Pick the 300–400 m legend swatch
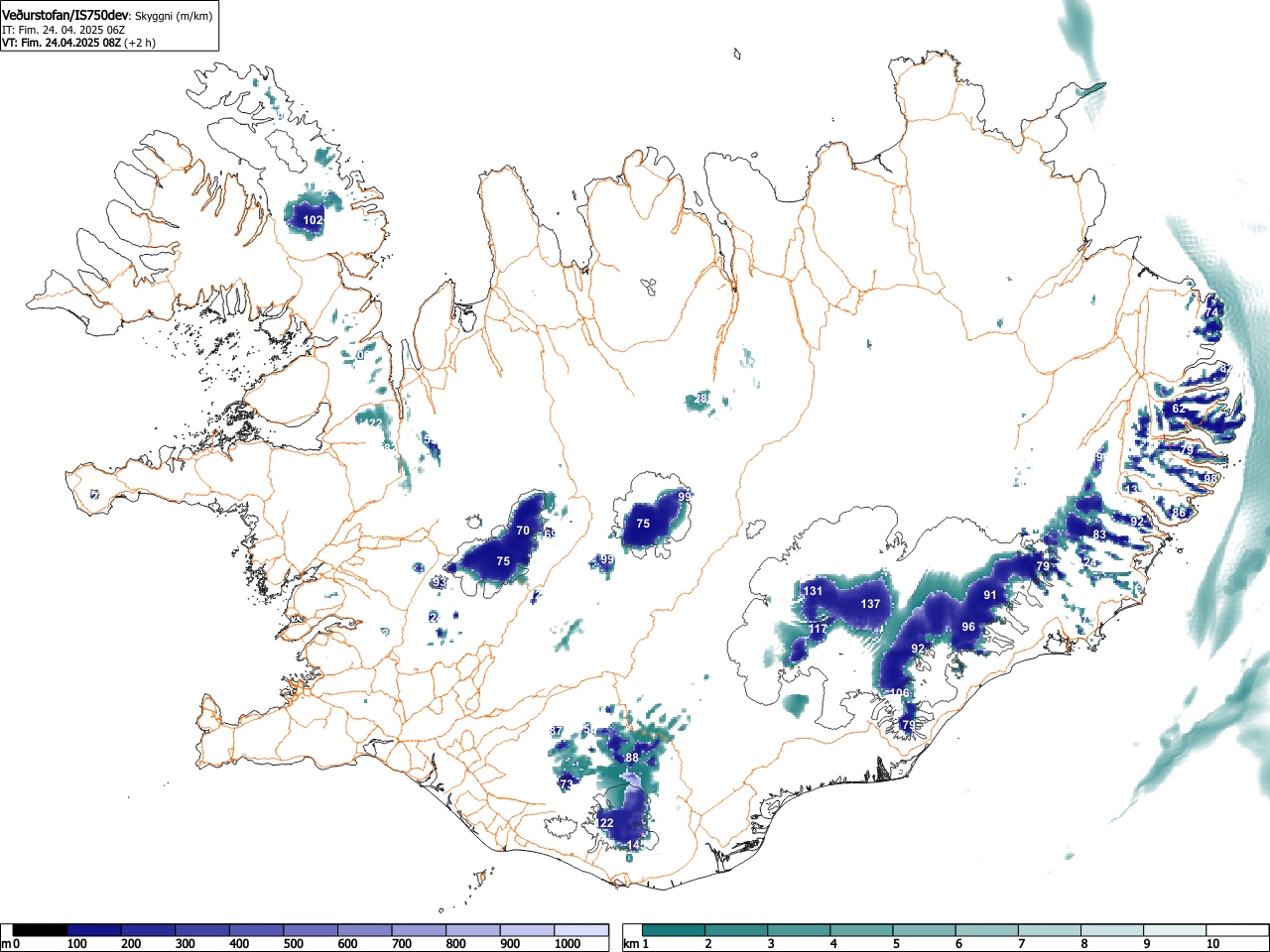This screenshot has height=952, width=1270. click(x=202, y=930)
